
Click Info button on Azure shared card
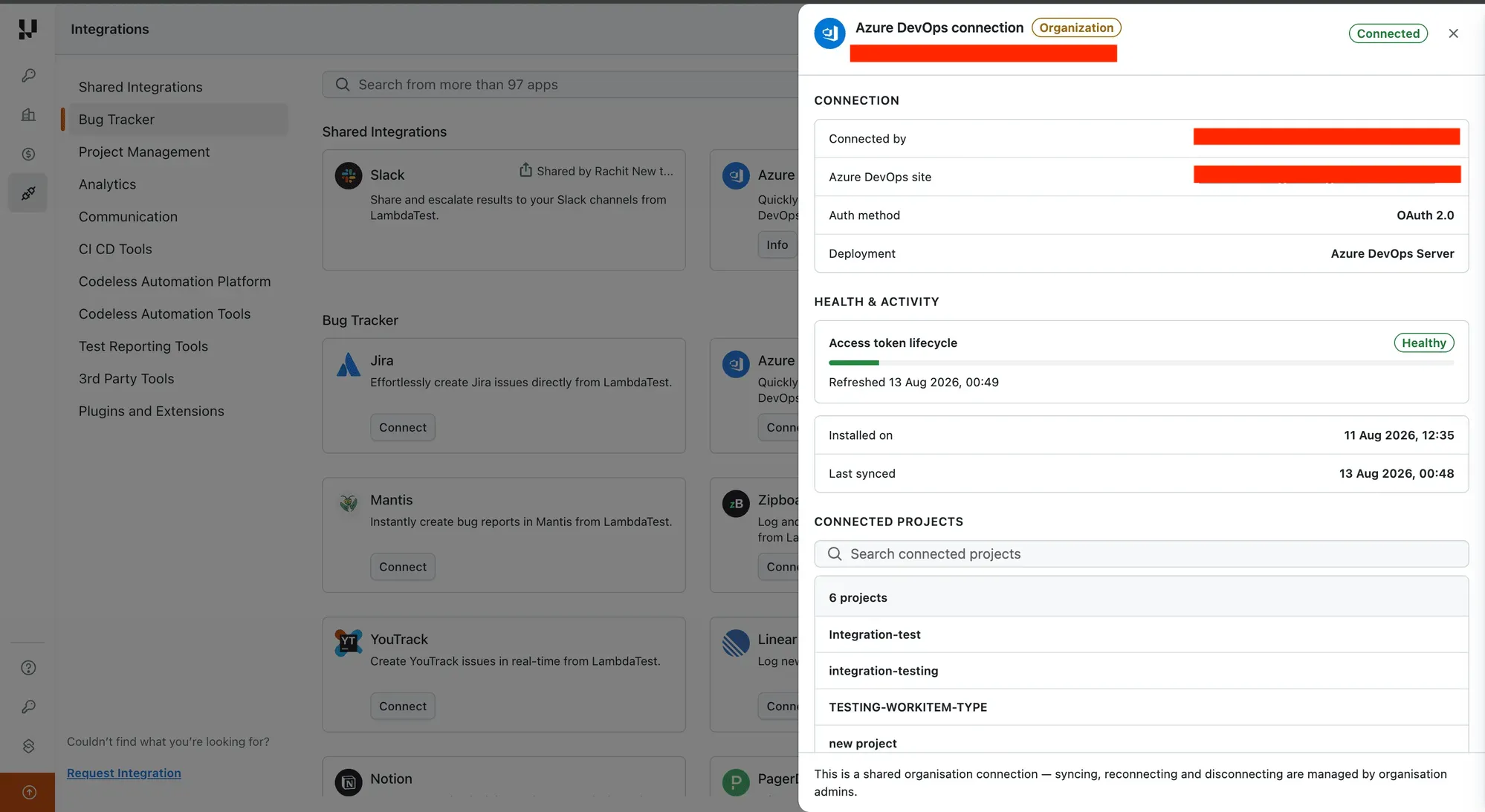tap(777, 244)
